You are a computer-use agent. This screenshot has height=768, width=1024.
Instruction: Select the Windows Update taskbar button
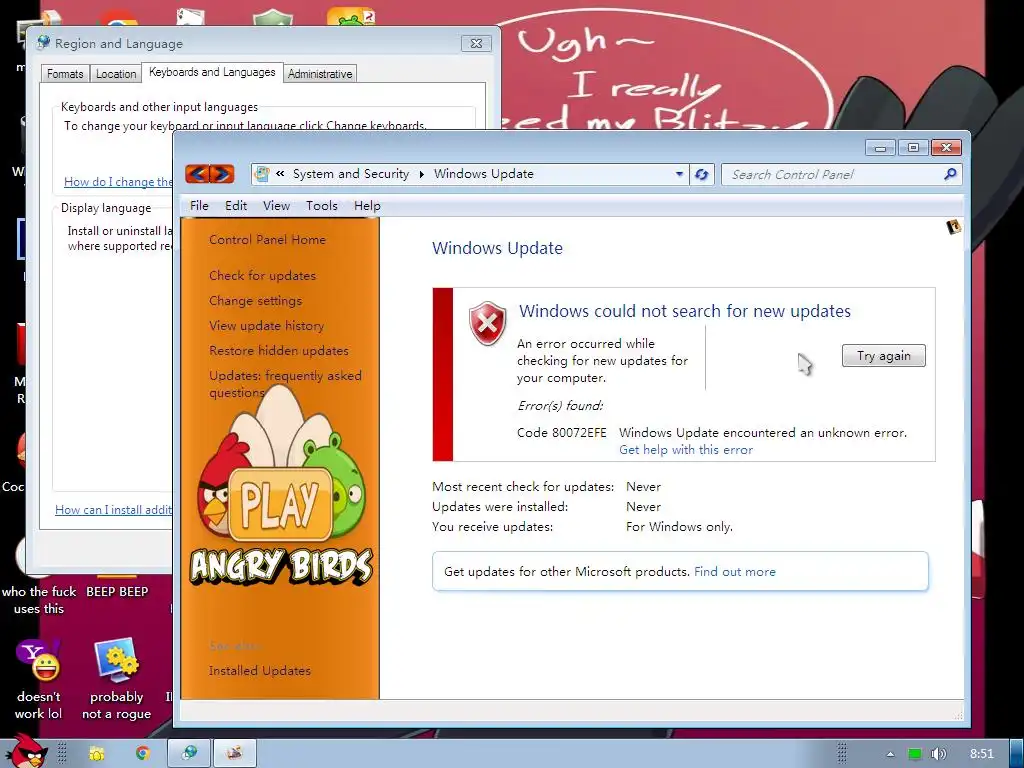(234, 753)
